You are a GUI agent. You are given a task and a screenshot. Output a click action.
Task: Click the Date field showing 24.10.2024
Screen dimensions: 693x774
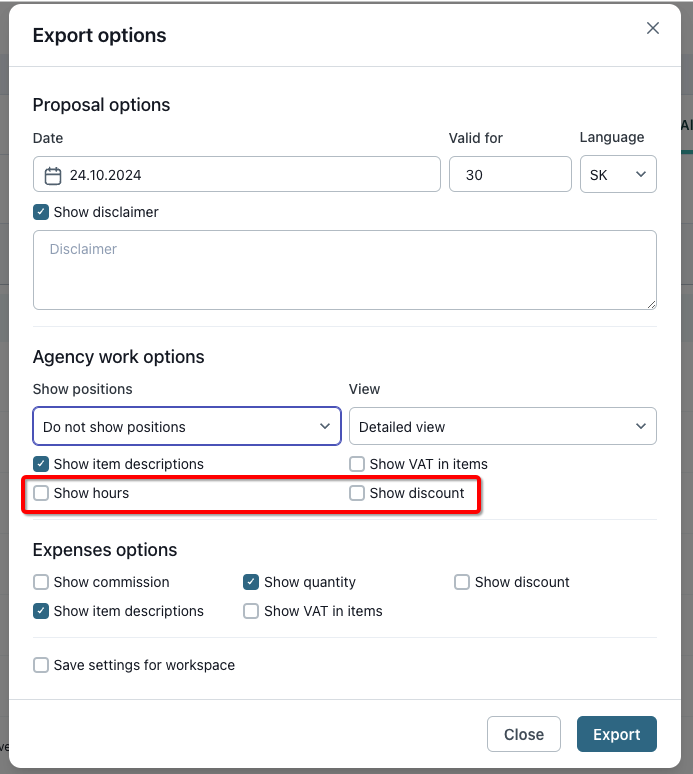click(236, 174)
